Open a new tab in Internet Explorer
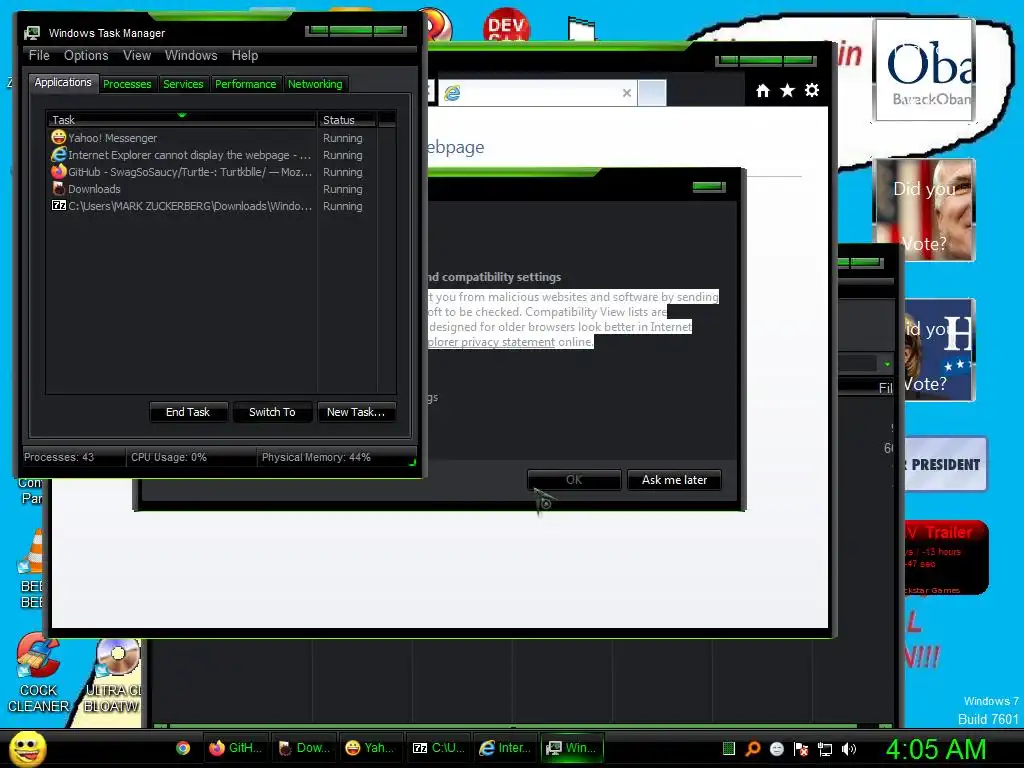Screen dimensions: 1024x768 652,93
